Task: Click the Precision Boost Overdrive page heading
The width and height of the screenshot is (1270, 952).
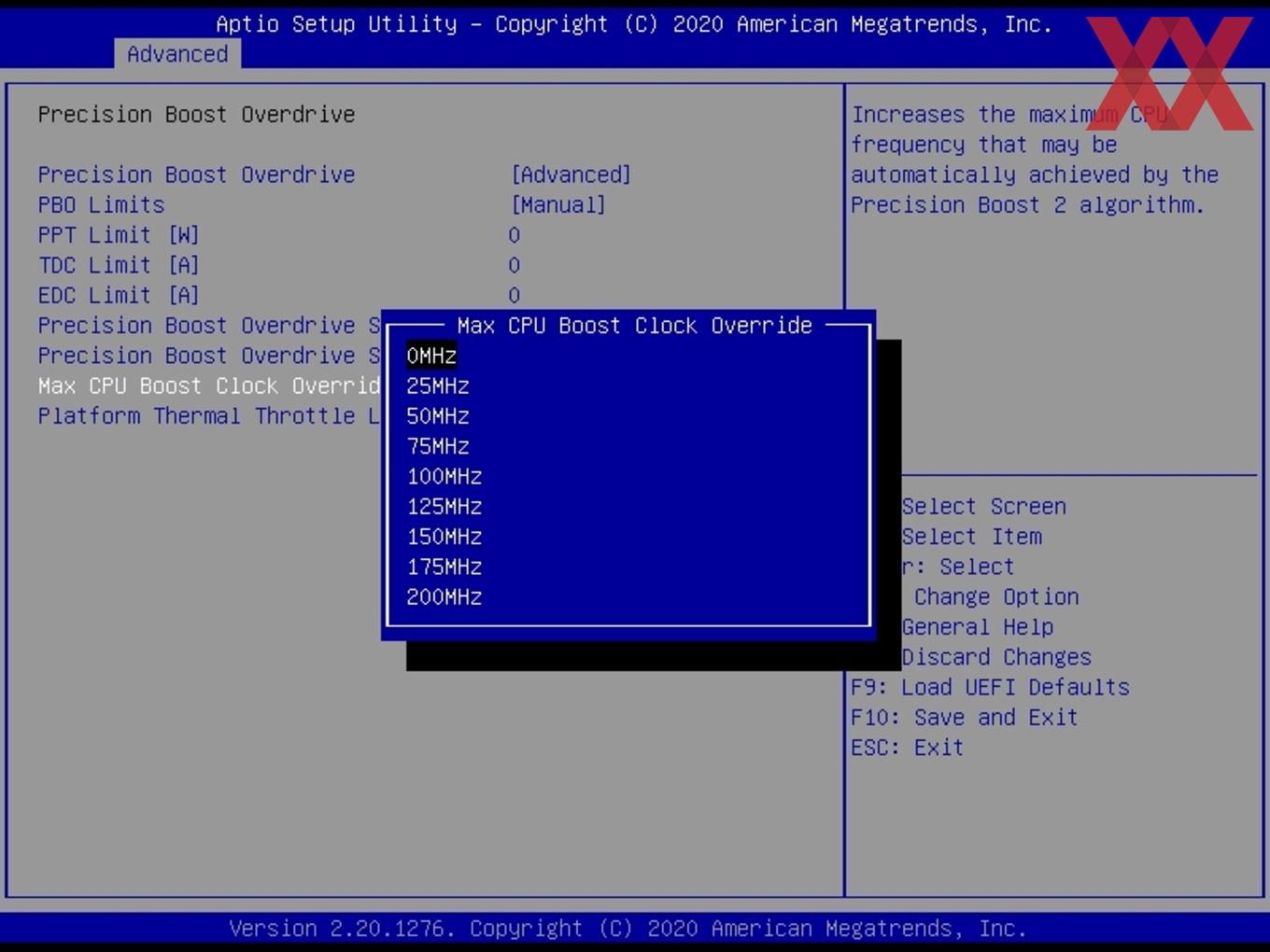Action: click(x=197, y=114)
